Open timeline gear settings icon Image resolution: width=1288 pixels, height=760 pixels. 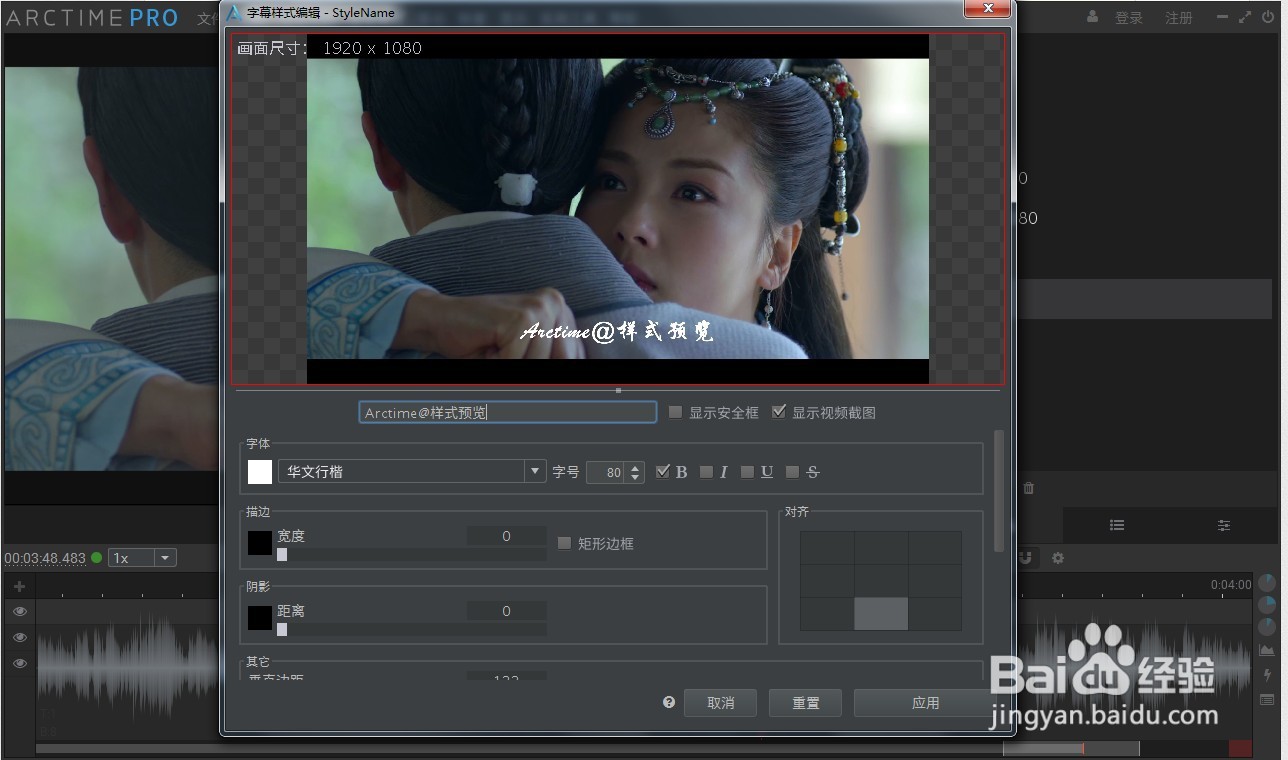[1058, 558]
